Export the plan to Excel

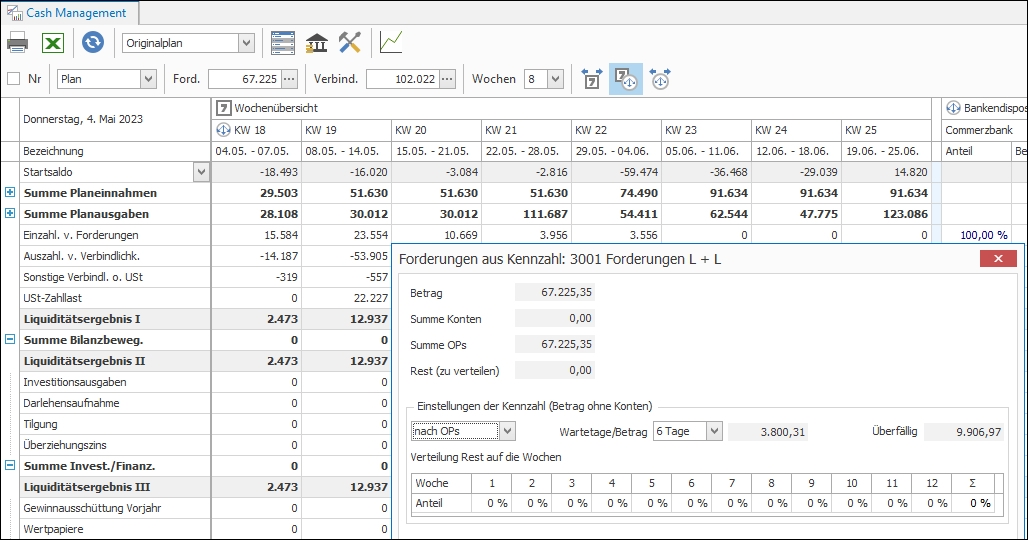53,43
